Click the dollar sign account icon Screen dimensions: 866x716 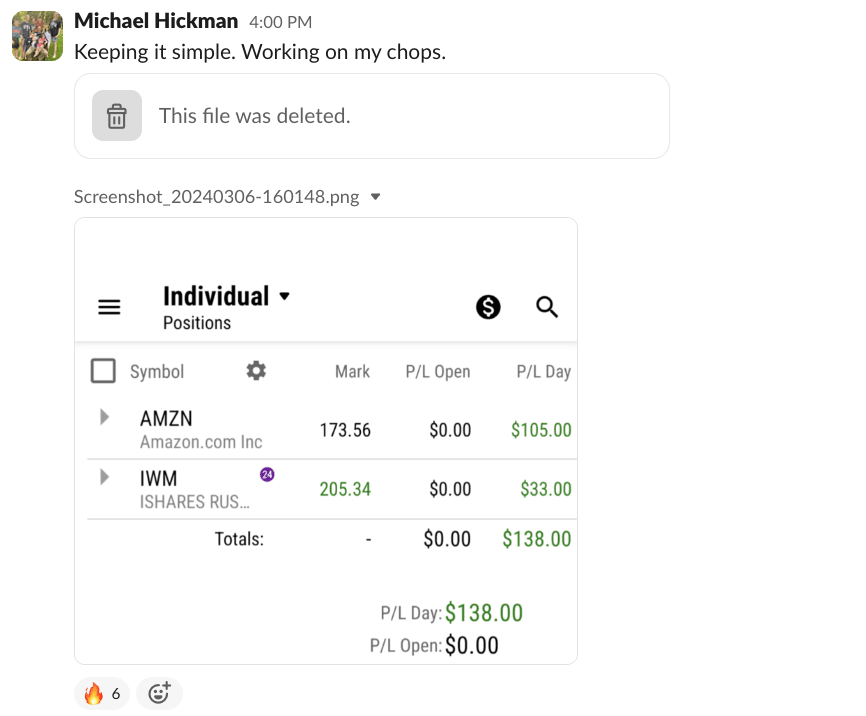click(488, 307)
